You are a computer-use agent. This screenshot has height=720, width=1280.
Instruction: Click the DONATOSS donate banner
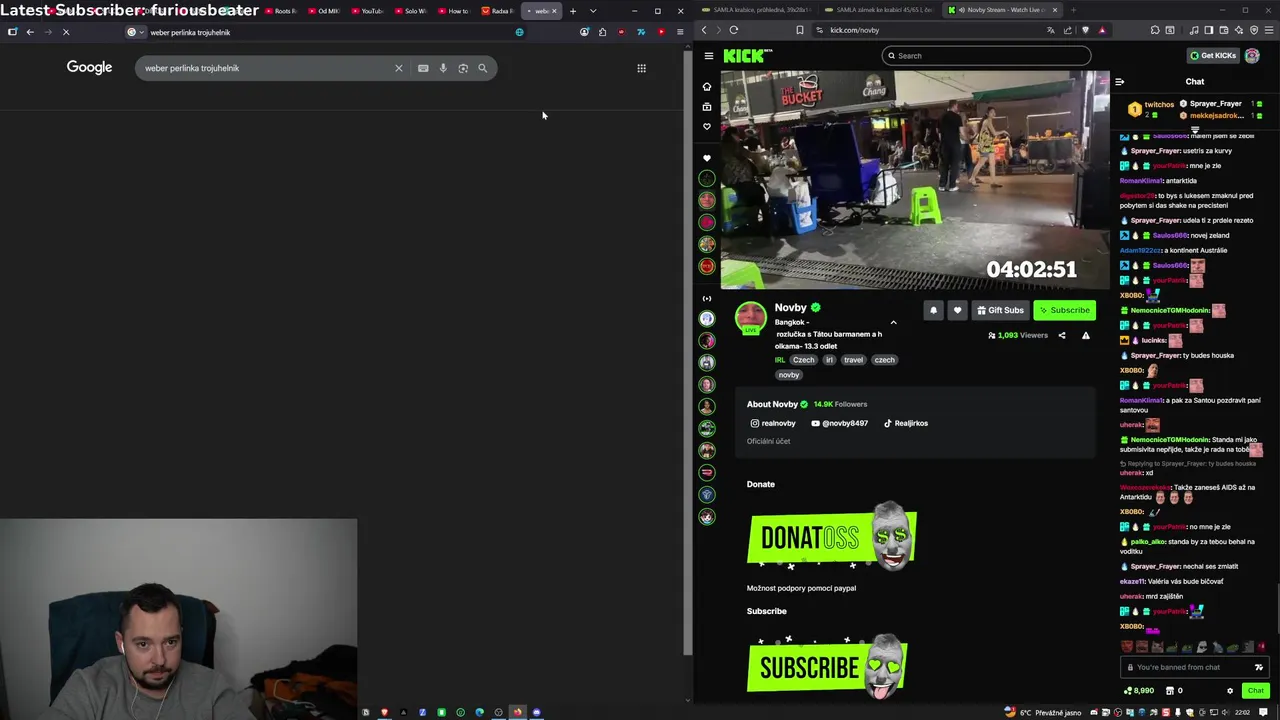pos(832,537)
